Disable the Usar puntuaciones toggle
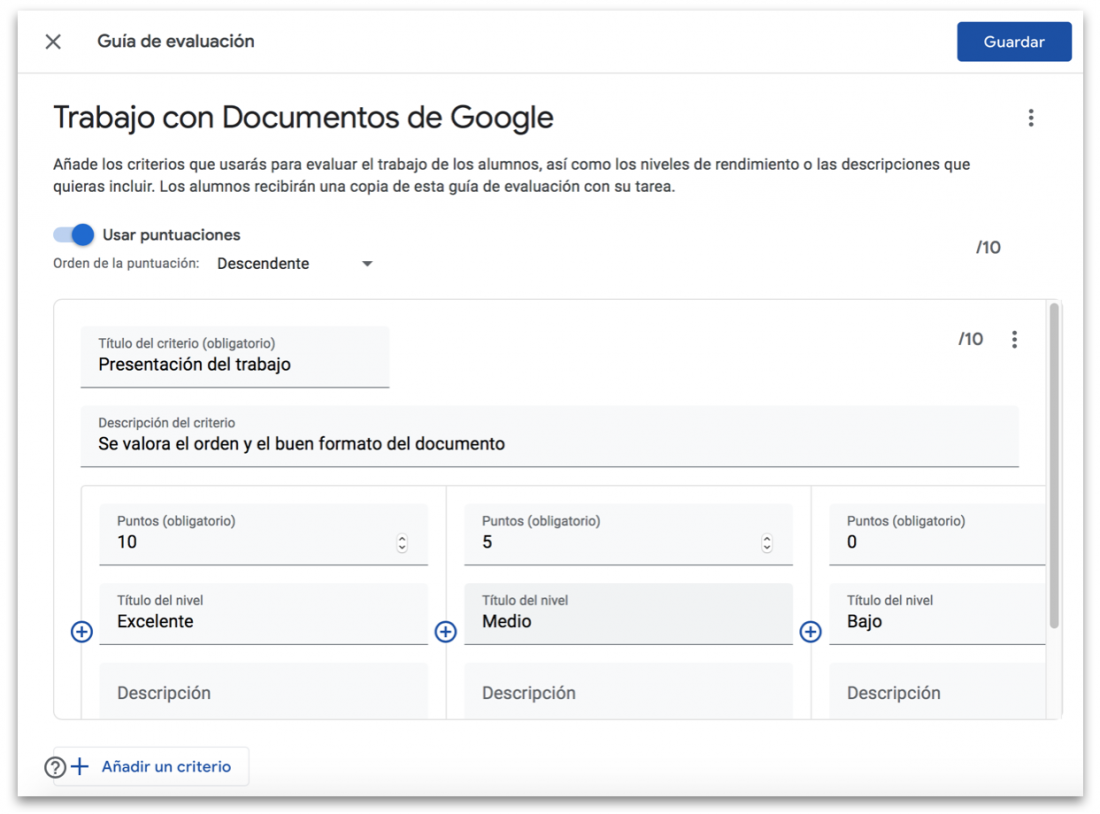The image size is (1100, 814). click(x=71, y=234)
